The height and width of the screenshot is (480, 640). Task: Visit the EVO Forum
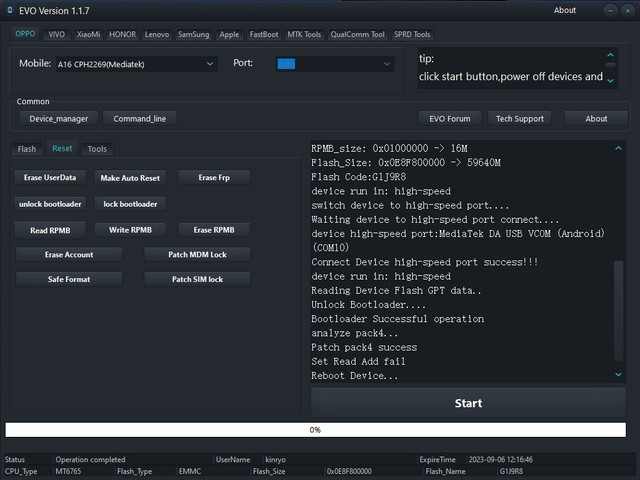click(x=449, y=118)
